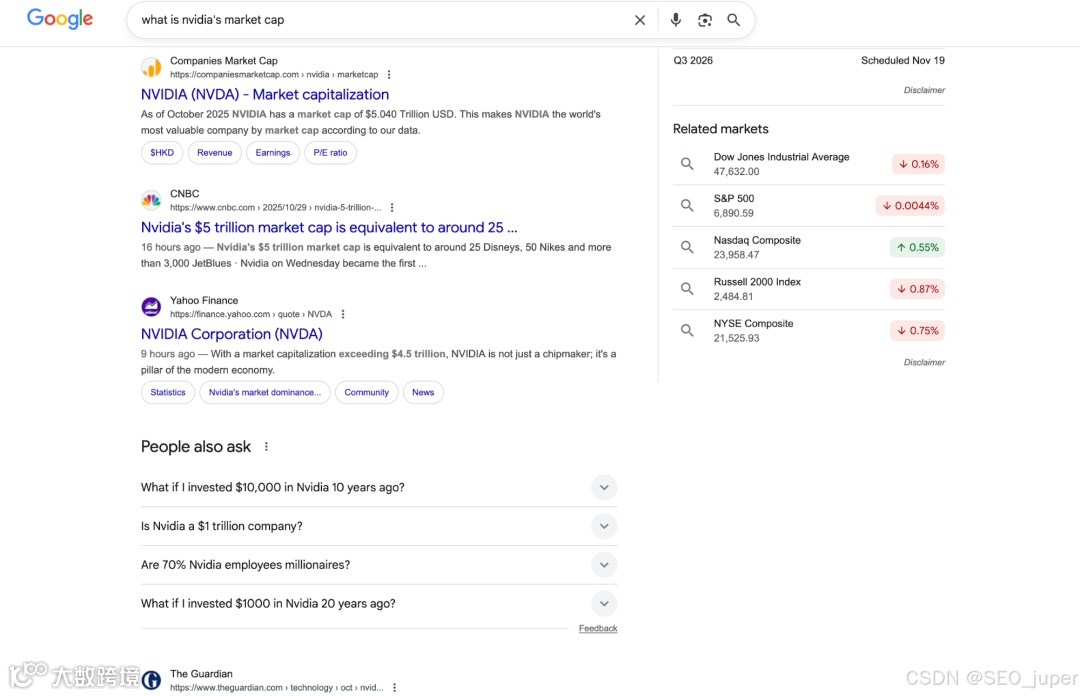This screenshot has width=1080, height=696.
Task: Expand "Is Nvidia a $1 trillion company?"
Action: pyautogui.click(x=603, y=526)
